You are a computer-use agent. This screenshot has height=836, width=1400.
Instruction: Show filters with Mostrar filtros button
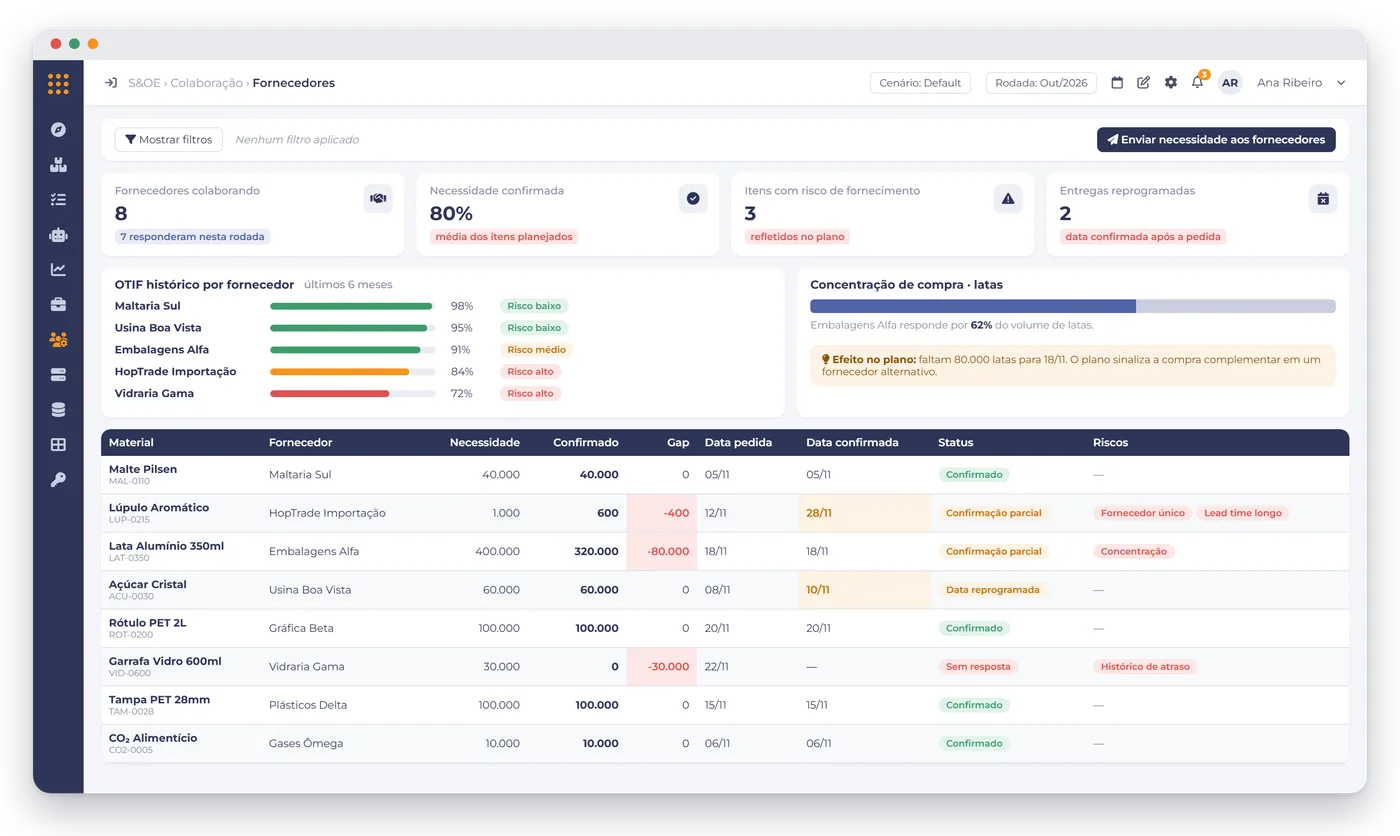coord(169,140)
